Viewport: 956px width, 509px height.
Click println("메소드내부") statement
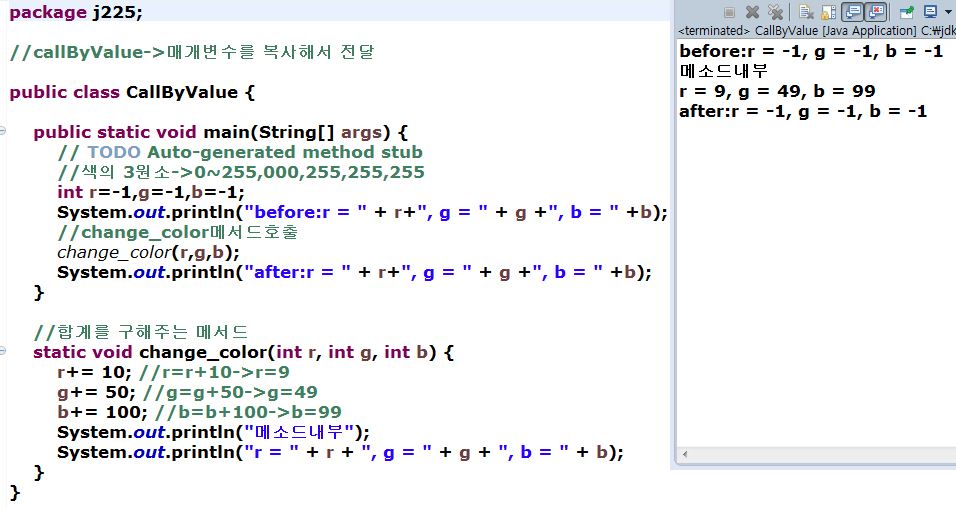(x=213, y=432)
